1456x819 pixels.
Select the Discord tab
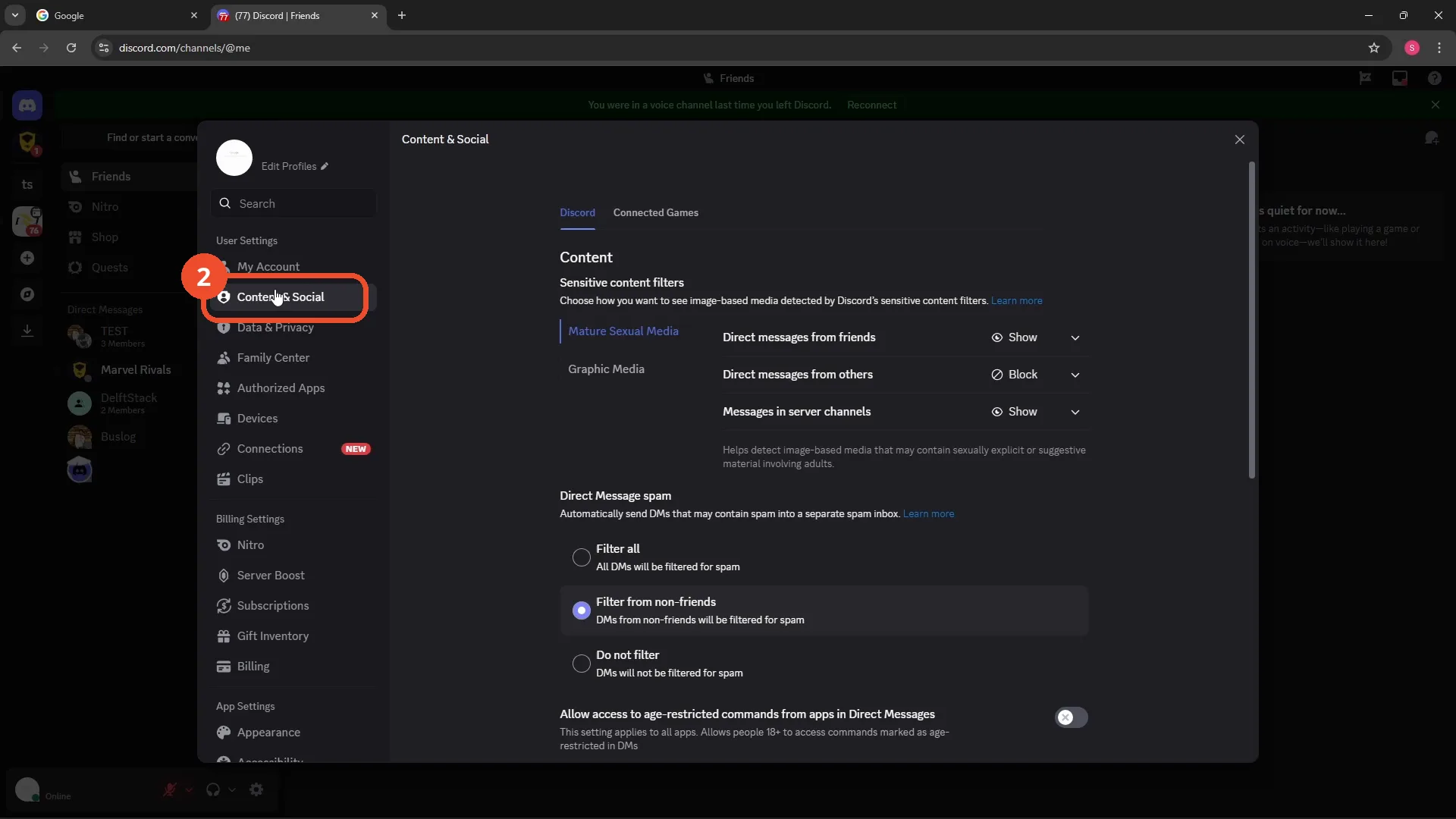click(x=577, y=213)
